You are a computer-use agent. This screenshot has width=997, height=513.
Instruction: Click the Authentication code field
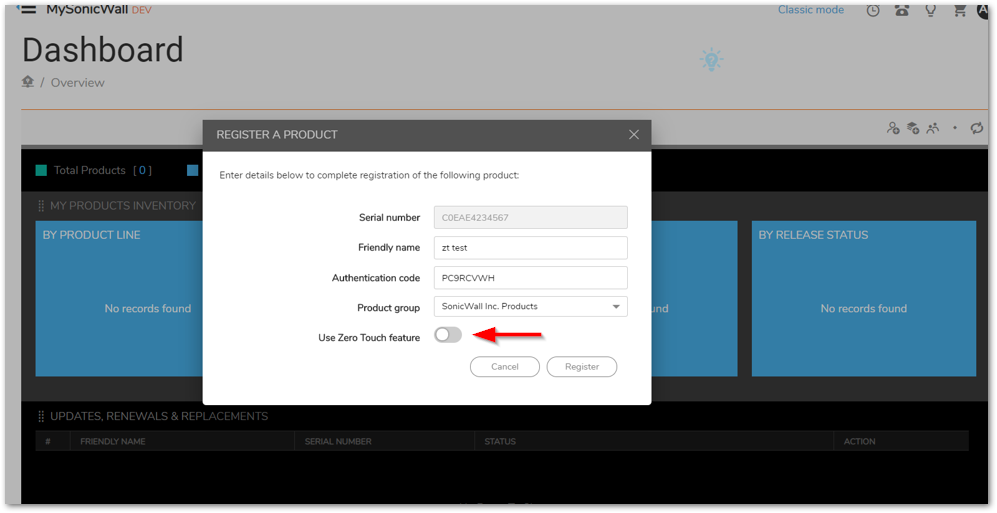[530, 278]
